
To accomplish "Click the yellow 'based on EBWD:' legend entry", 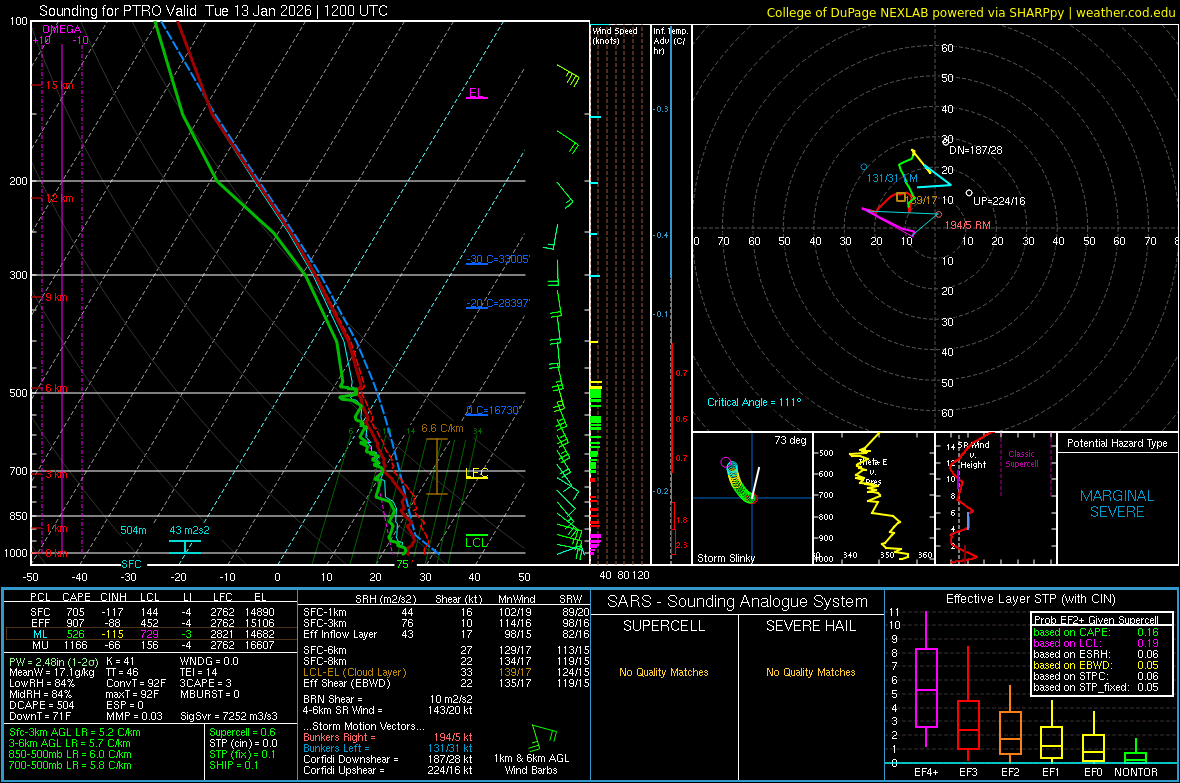I will coord(1071,665).
